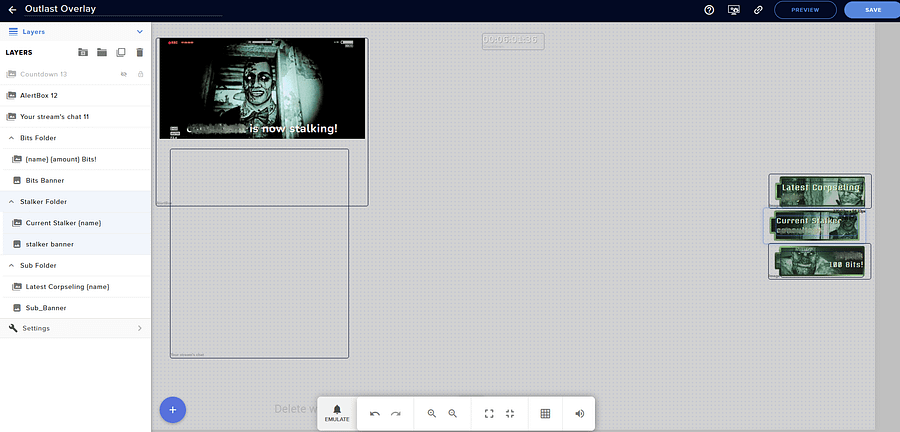Collapse the Bits Folder
This screenshot has width=900, height=432.
(11, 138)
